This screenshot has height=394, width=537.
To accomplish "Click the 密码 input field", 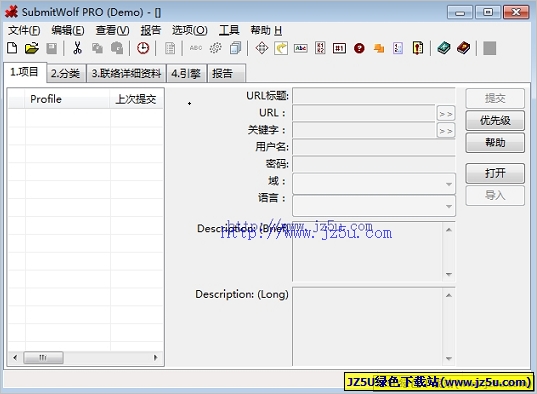I will click(x=374, y=164).
